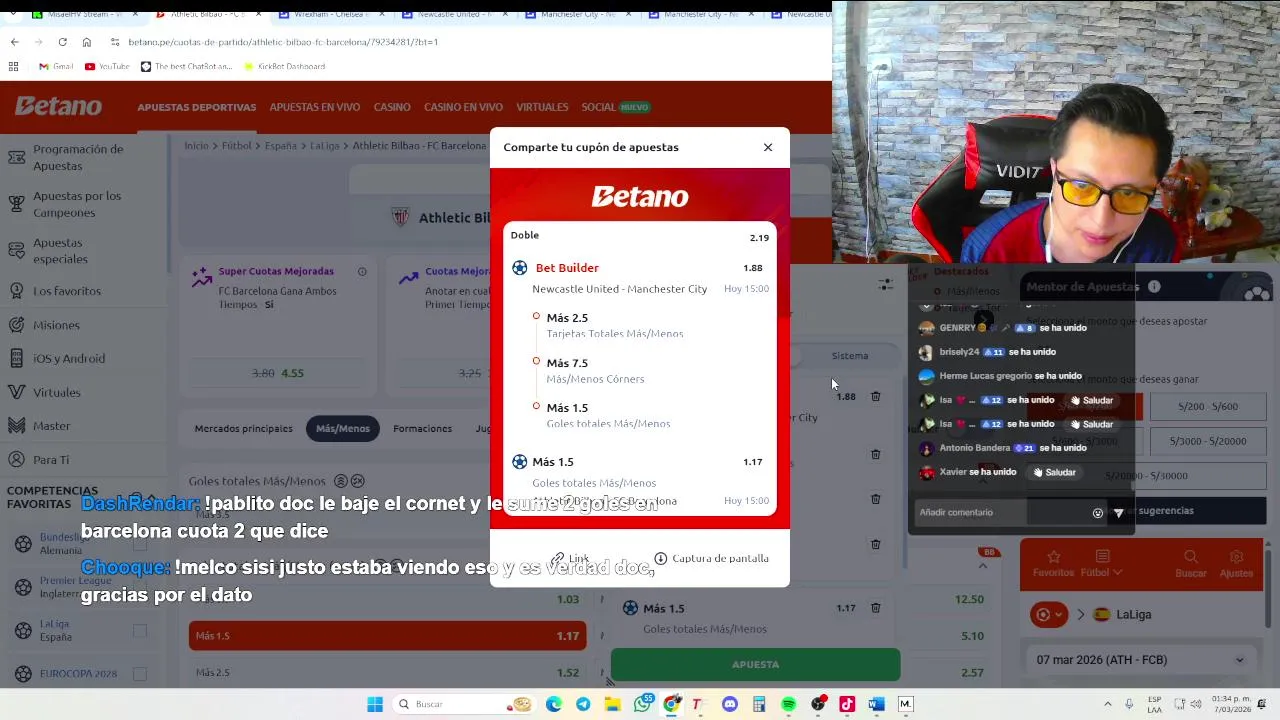Image resolution: width=1280 pixels, height=720 pixels.
Task: Click Saludar next to Xavier
Action: (x=1055, y=472)
